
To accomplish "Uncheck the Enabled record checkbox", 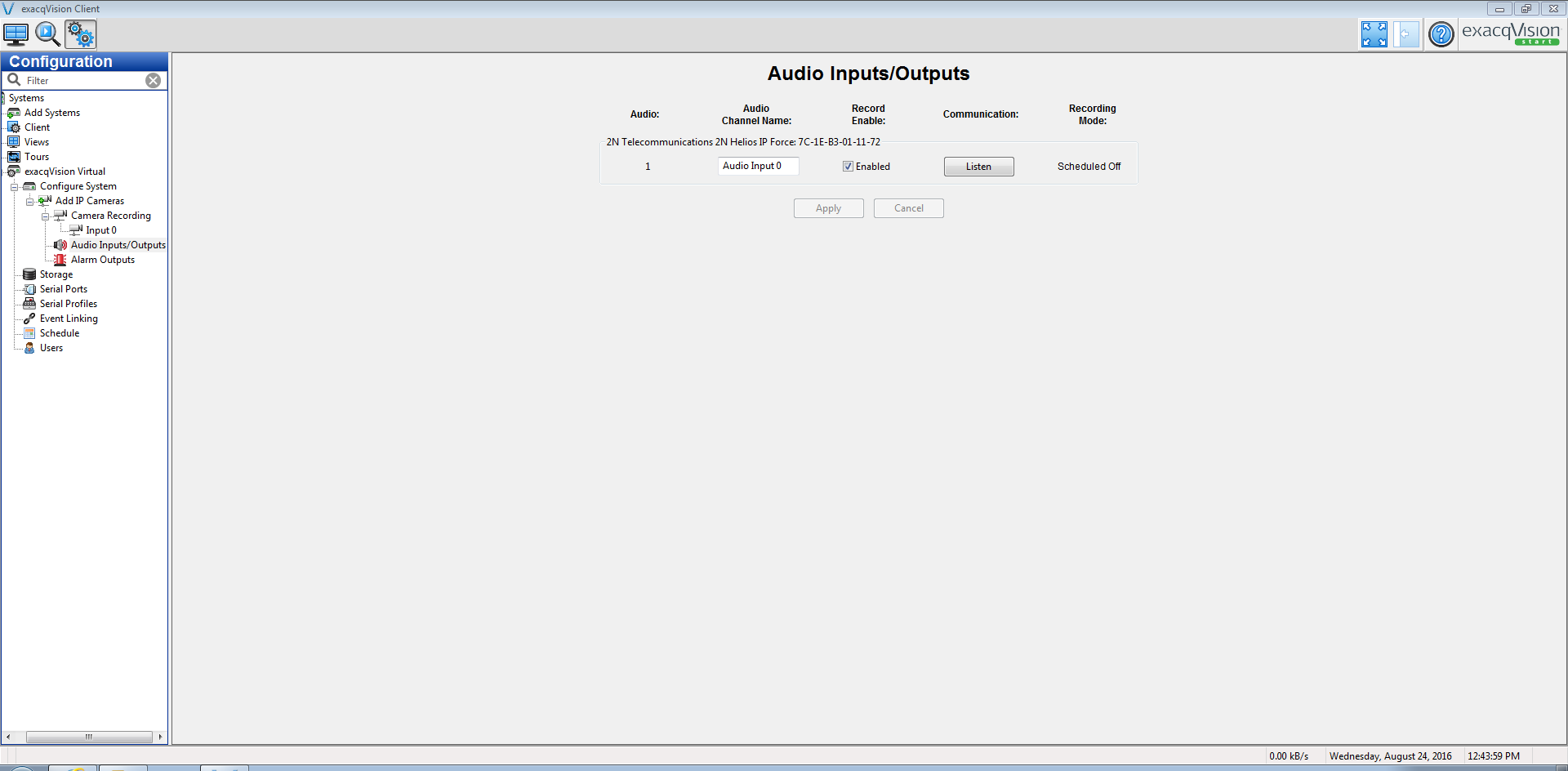I will tap(848, 167).
